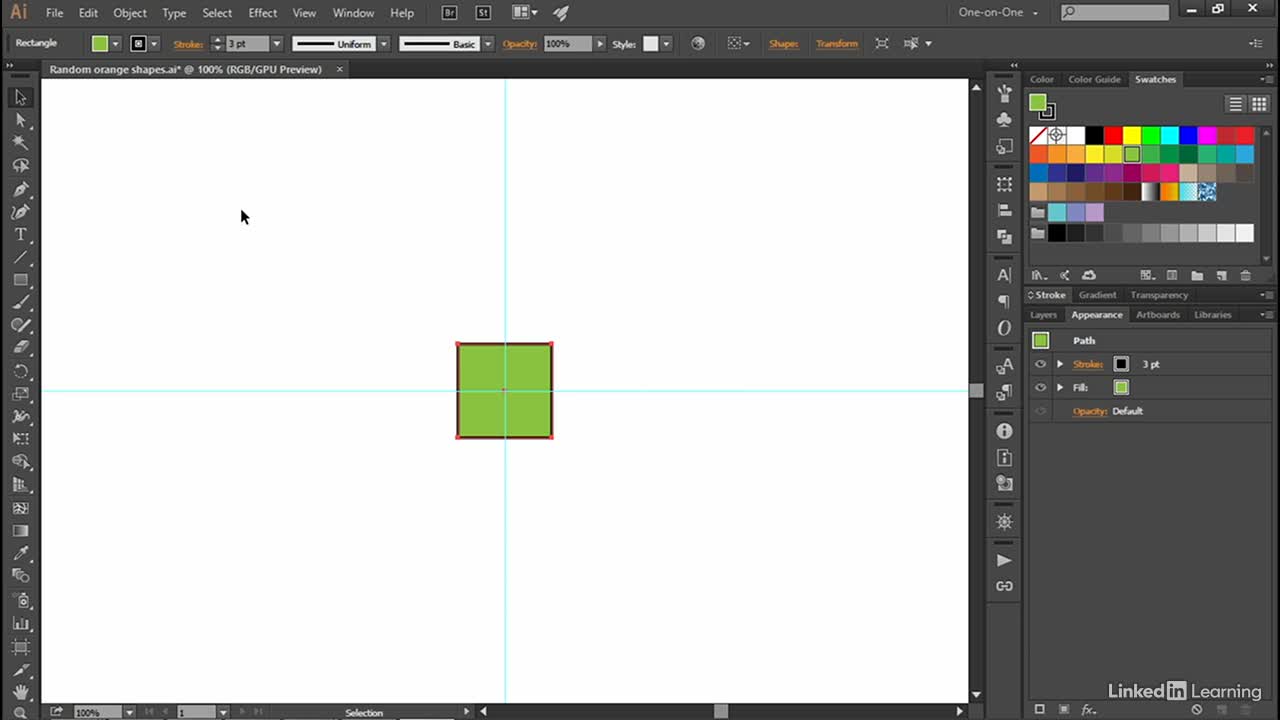Open the stroke weight dropdown
The image size is (1280, 720).
click(x=277, y=44)
